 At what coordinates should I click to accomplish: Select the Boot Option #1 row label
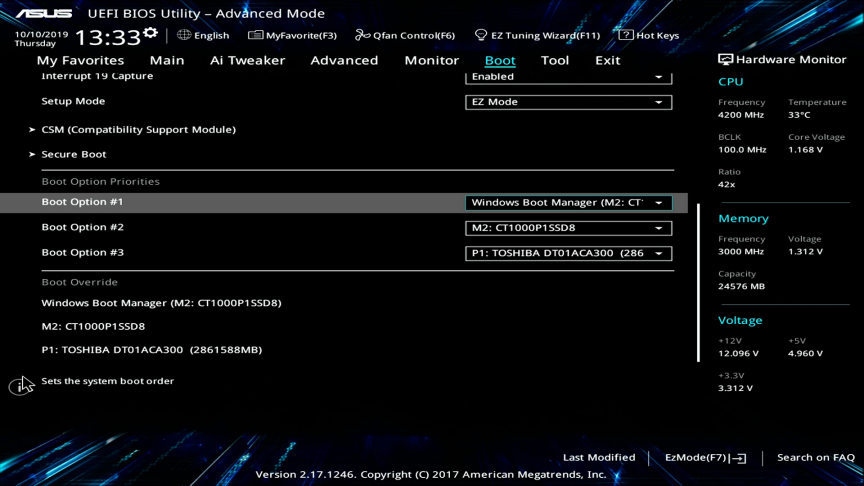tap(82, 202)
